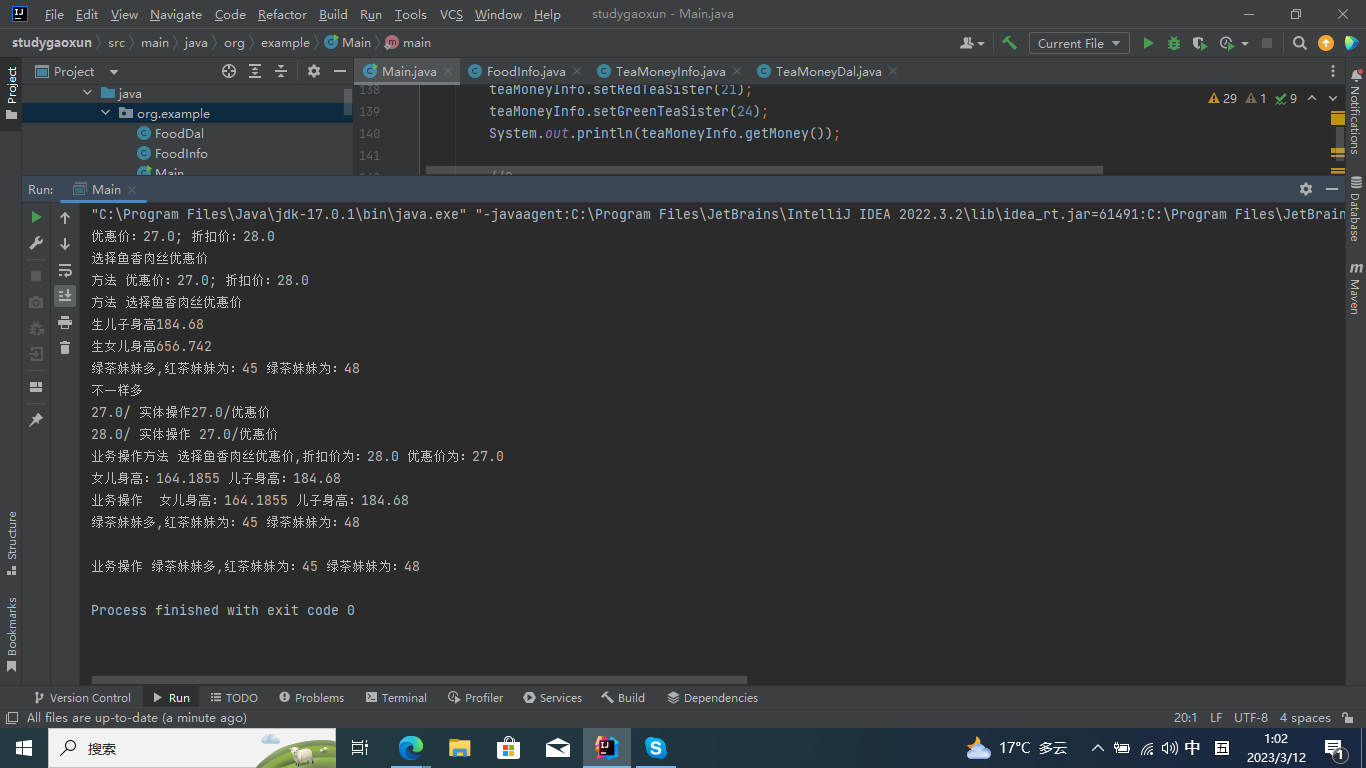
Task: Open the run with coverage dropdown arrow
Action: pos(1245,43)
